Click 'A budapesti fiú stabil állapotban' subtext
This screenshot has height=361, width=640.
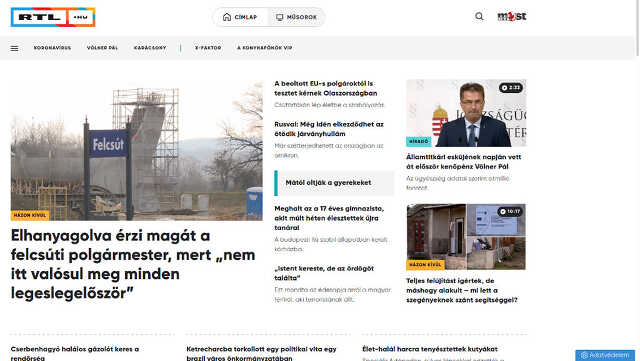(x=331, y=244)
